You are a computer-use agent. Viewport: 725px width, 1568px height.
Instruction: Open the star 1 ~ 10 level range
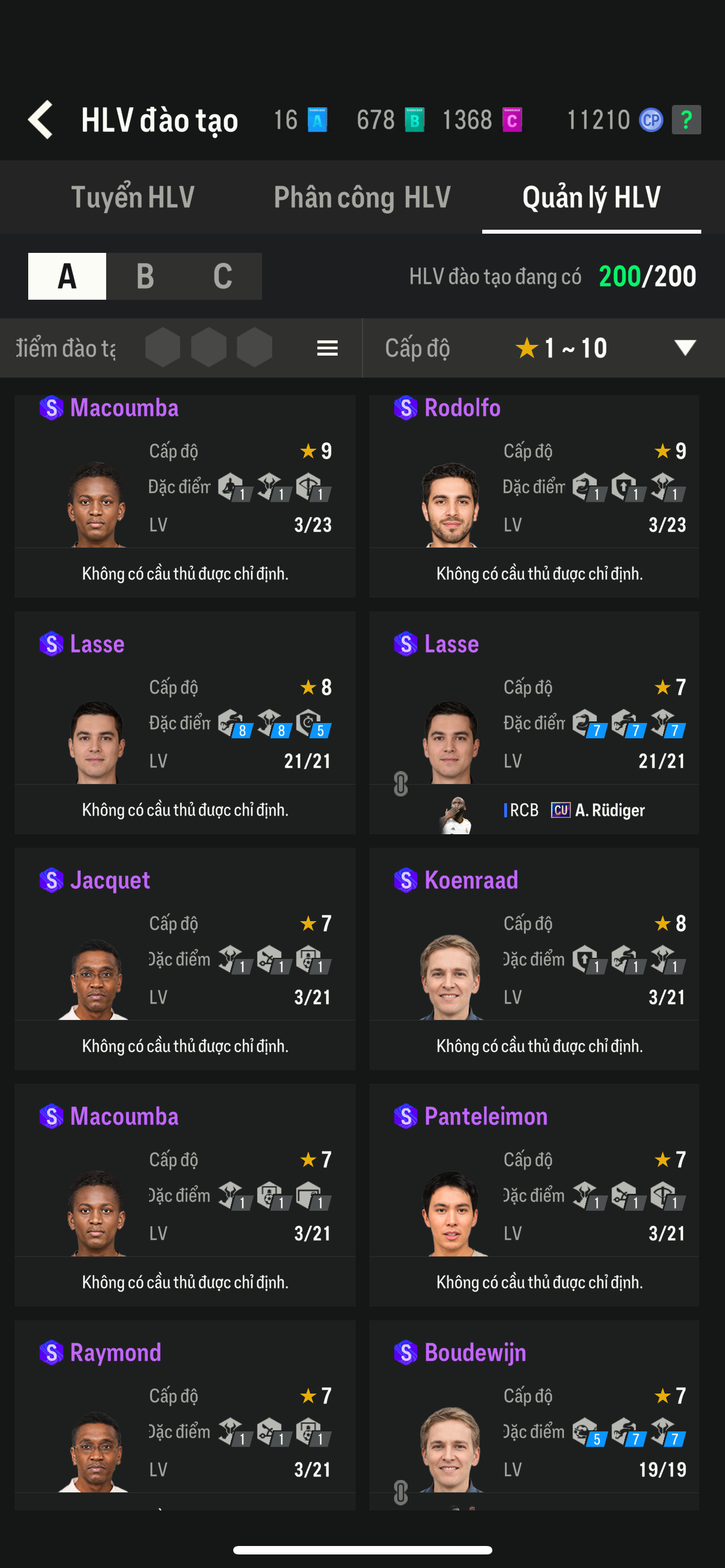click(561, 348)
